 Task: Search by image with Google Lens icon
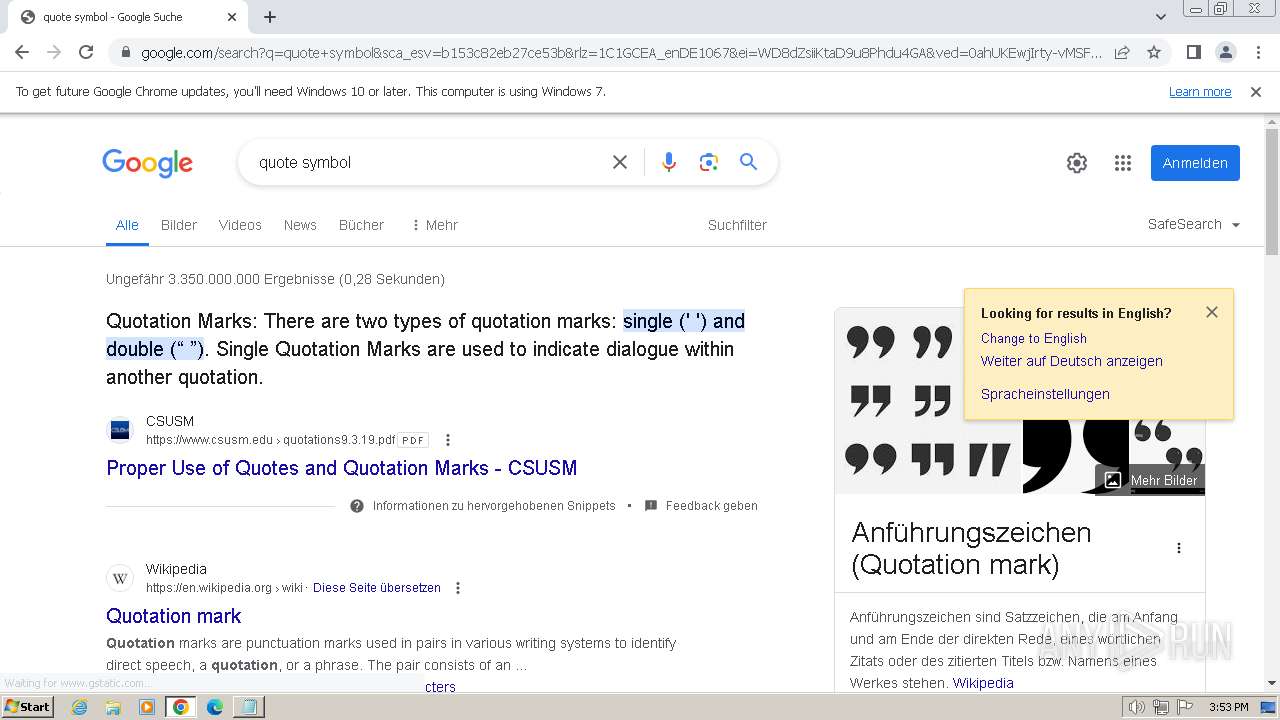(x=709, y=162)
